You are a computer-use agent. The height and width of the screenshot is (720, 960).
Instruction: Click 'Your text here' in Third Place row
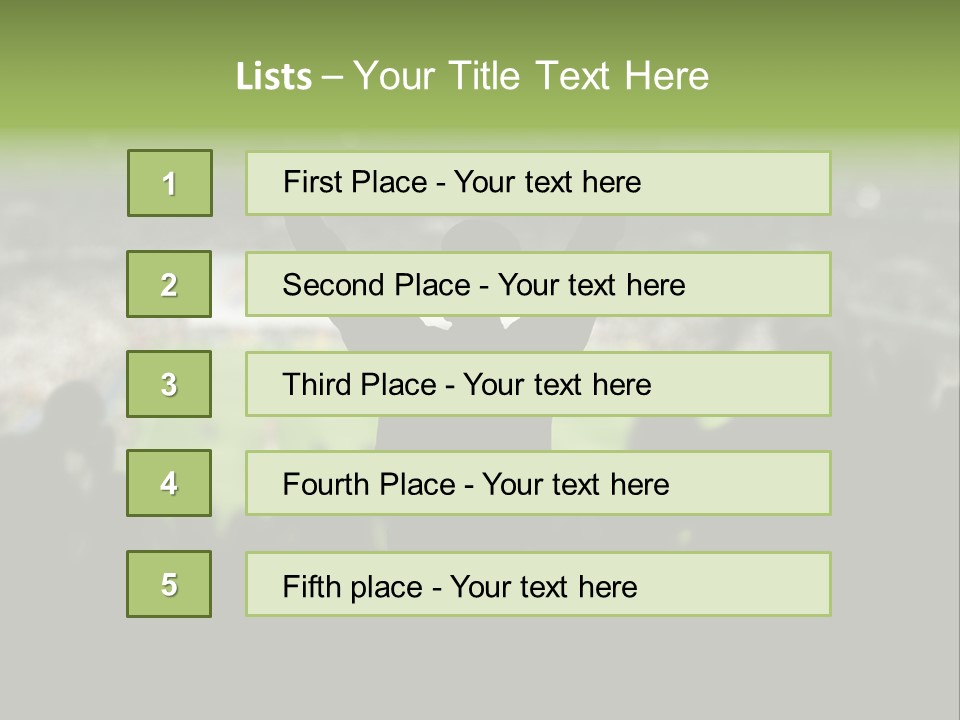coord(557,385)
